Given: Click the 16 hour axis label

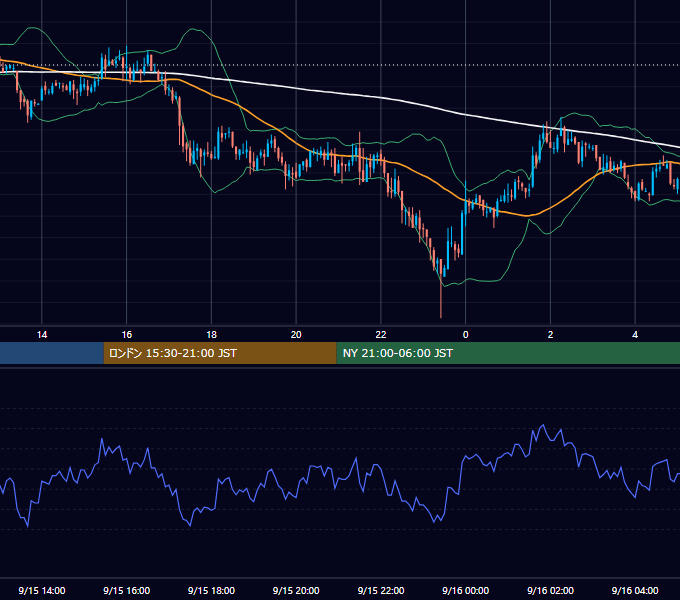Looking at the screenshot, I should [127, 335].
